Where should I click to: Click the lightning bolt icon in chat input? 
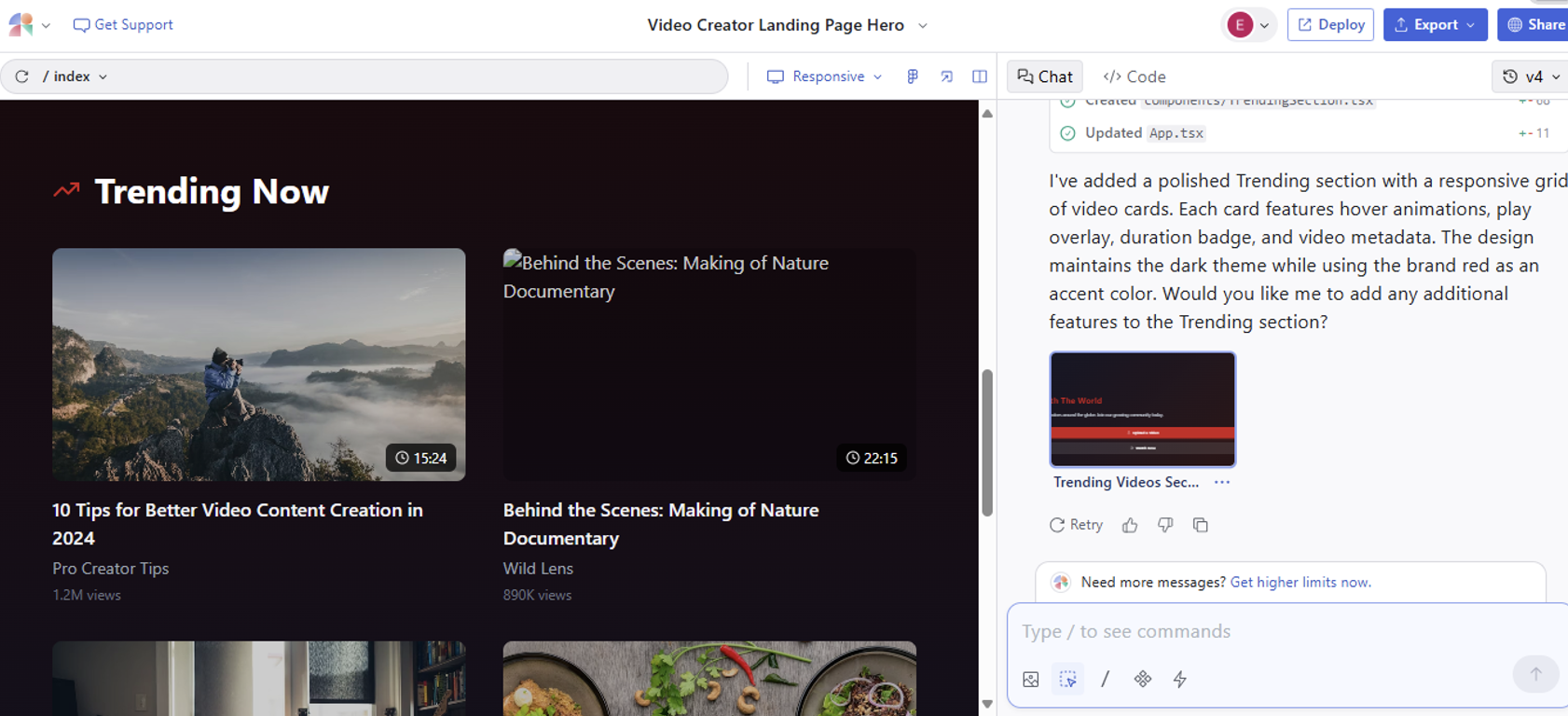pyautogui.click(x=1180, y=679)
